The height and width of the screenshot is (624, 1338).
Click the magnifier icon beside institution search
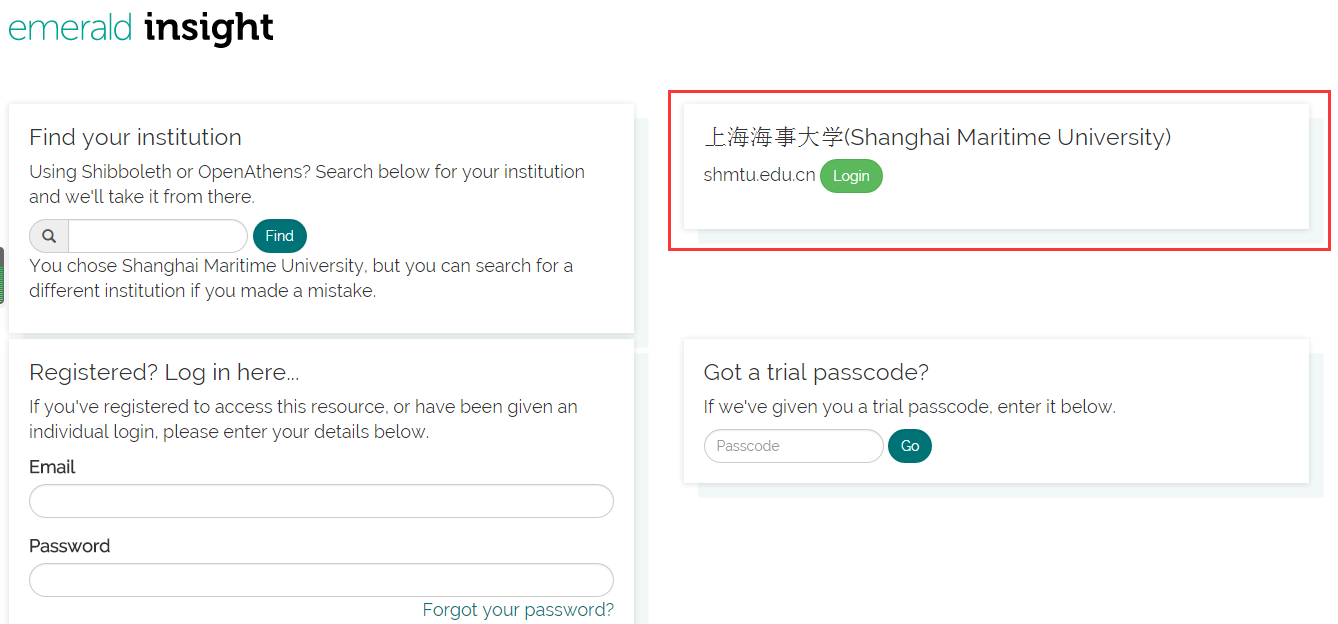(49, 236)
